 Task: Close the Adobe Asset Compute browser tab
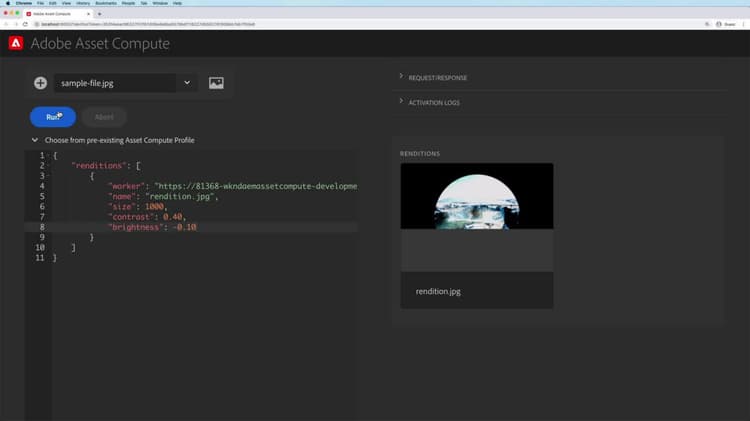pos(88,14)
